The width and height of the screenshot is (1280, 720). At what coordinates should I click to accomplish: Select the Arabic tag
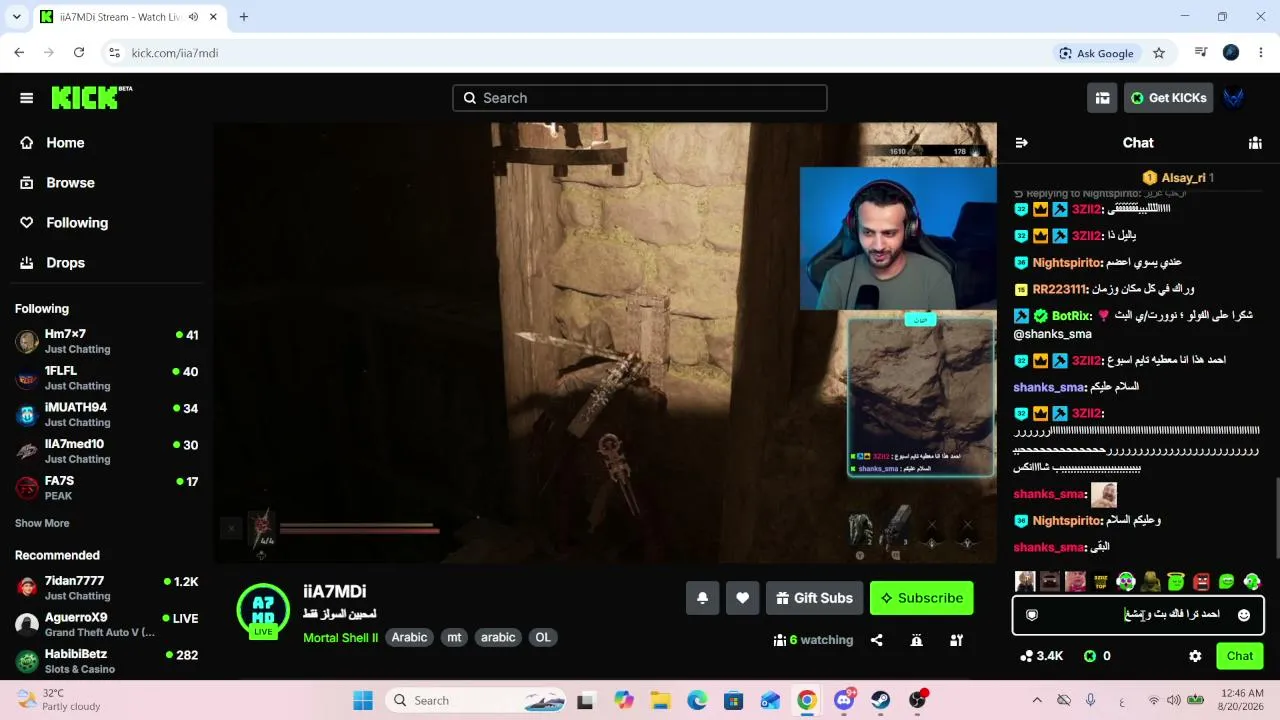[x=409, y=637]
